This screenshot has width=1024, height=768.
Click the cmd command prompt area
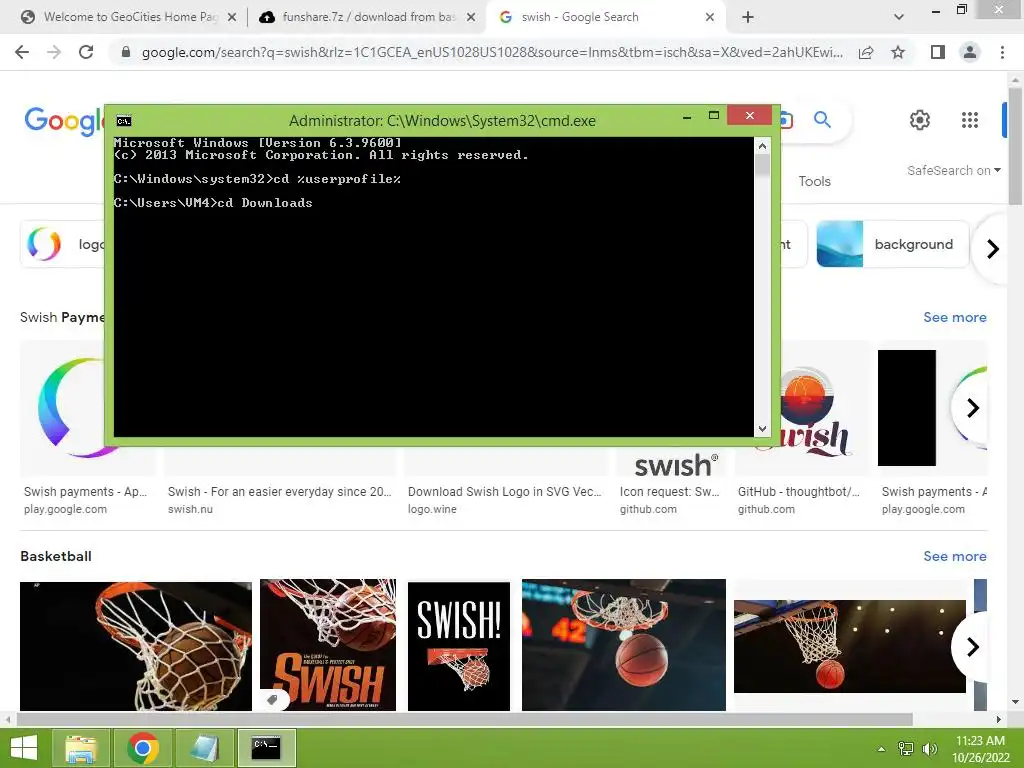point(434,287)
